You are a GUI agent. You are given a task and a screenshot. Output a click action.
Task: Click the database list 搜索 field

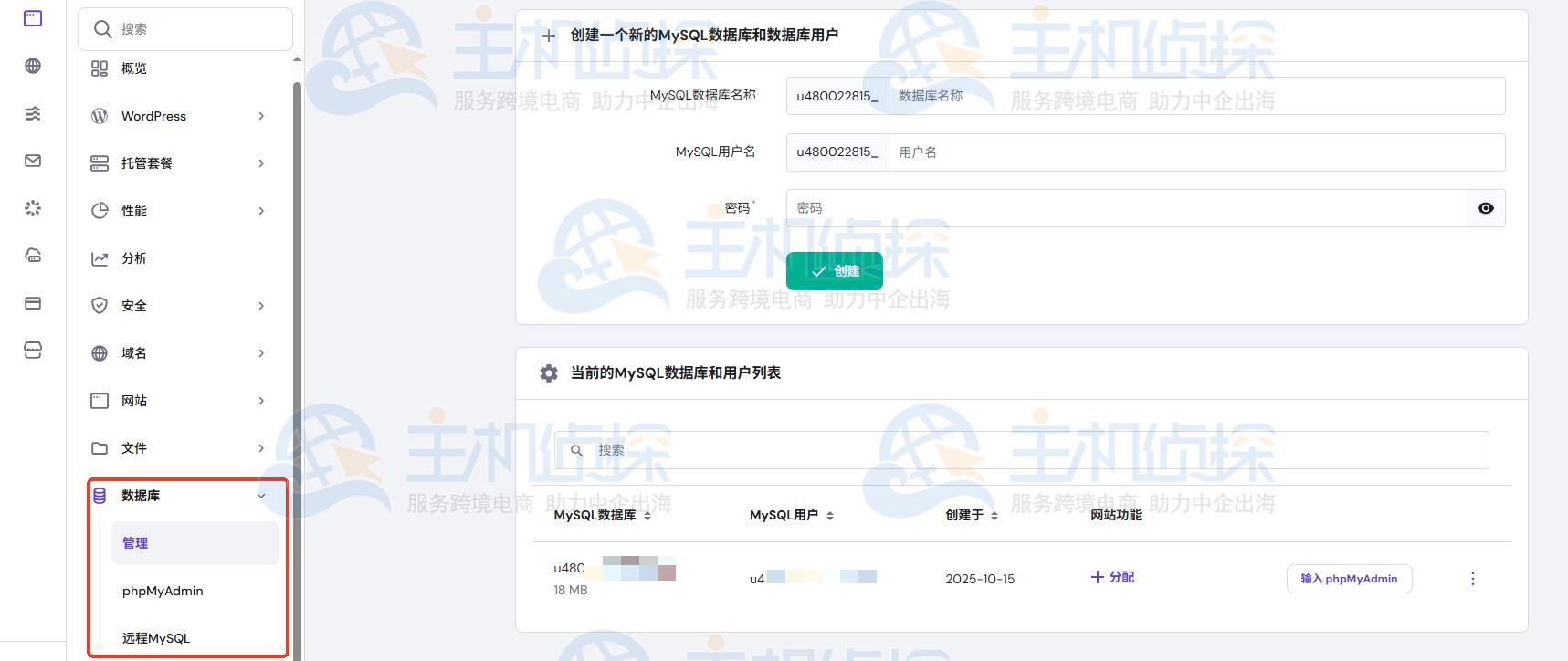(1022, 450)
